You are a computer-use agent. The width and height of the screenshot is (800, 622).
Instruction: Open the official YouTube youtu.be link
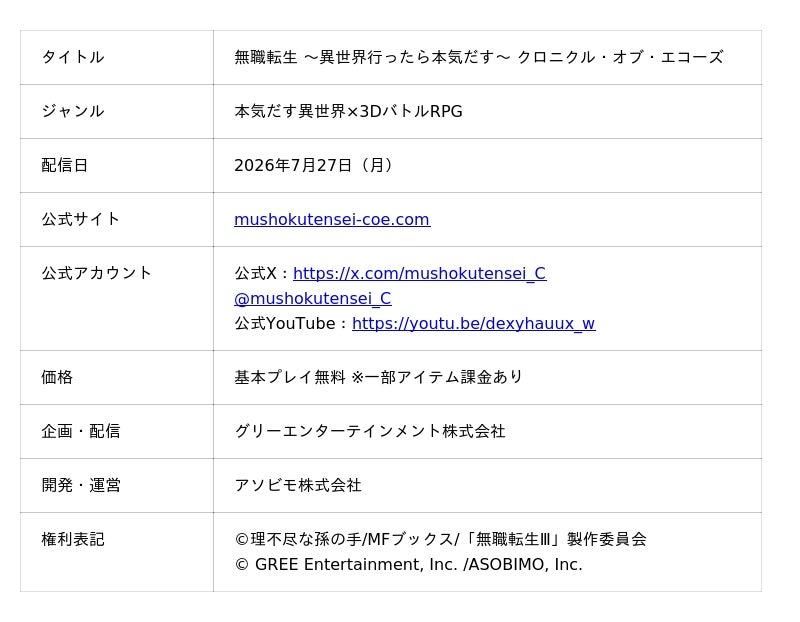pyautogui.click(x=473, y=324)
